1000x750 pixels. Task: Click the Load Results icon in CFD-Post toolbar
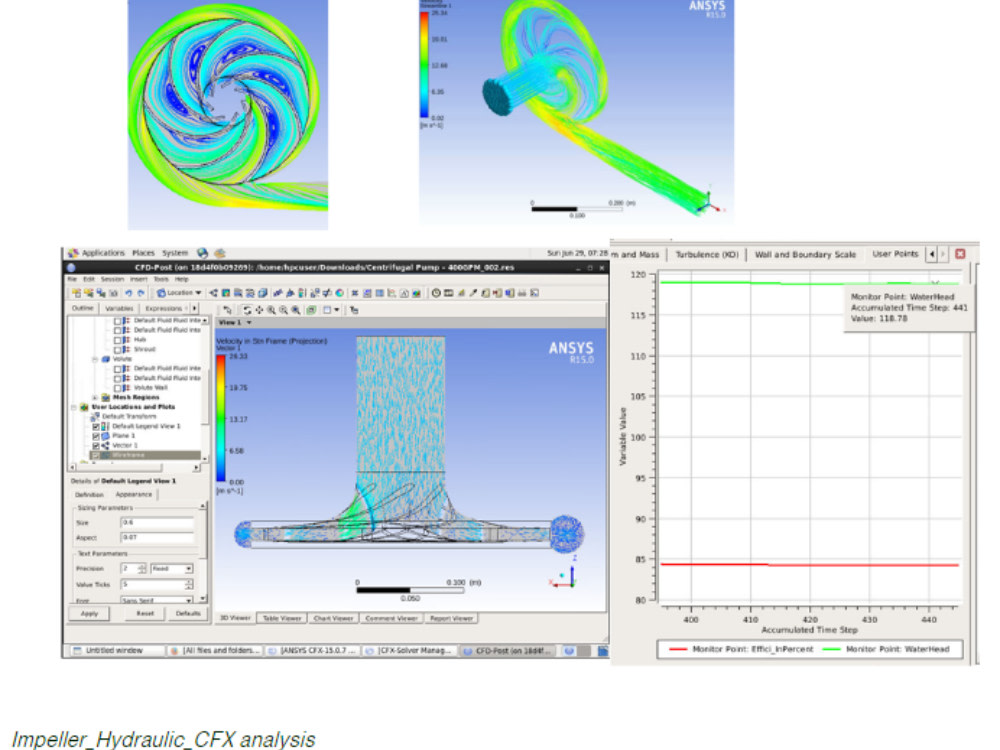click(76, 293)
